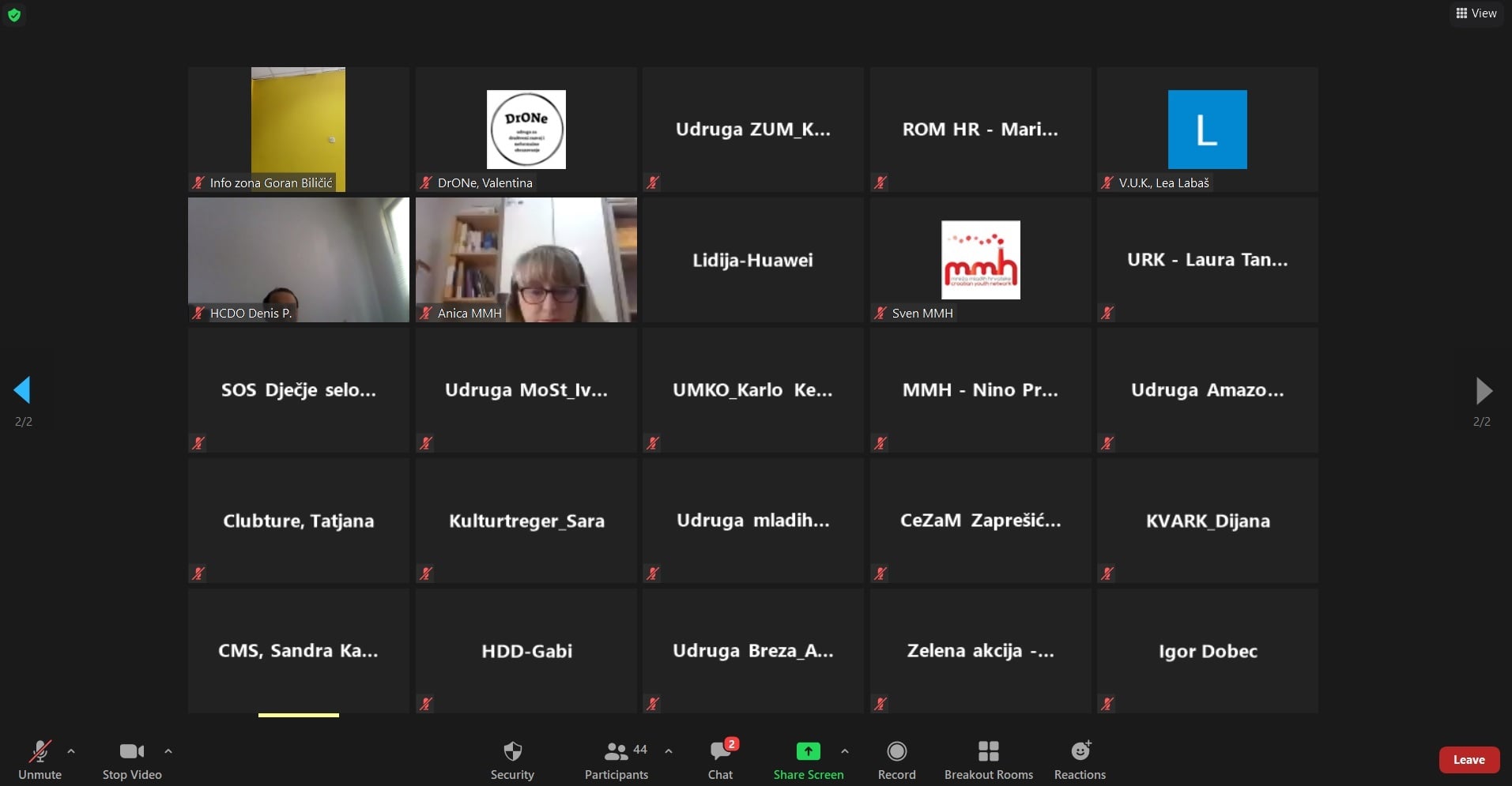Open Breakout Rooms
Viewport: 1512px width, 786px height.
point(989,760)
